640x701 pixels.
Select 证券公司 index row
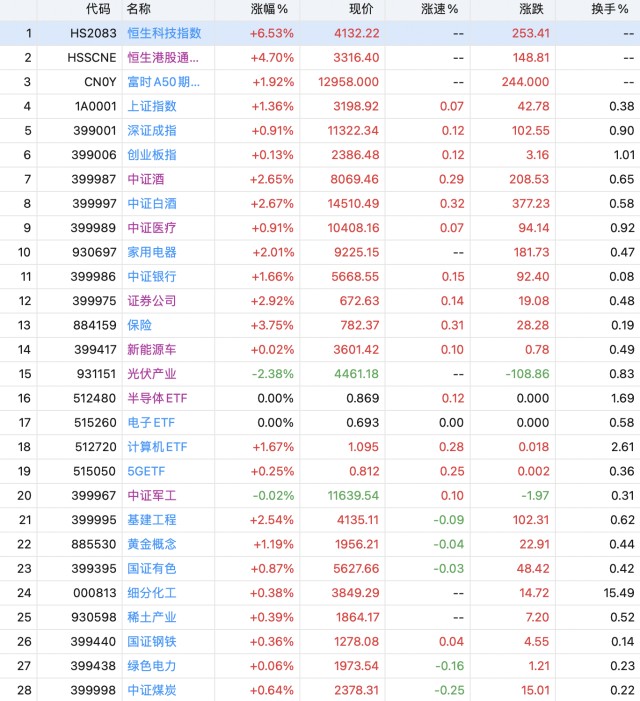[320, 301]
